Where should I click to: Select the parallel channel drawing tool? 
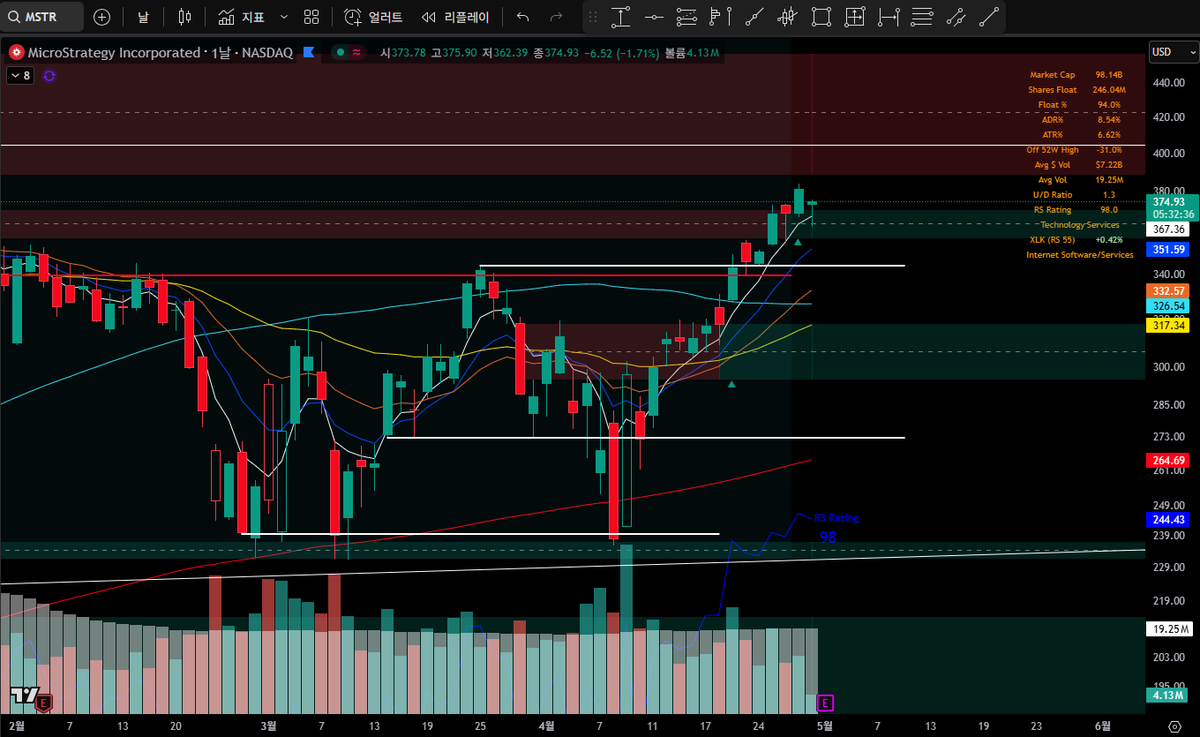tap(956, 16)
